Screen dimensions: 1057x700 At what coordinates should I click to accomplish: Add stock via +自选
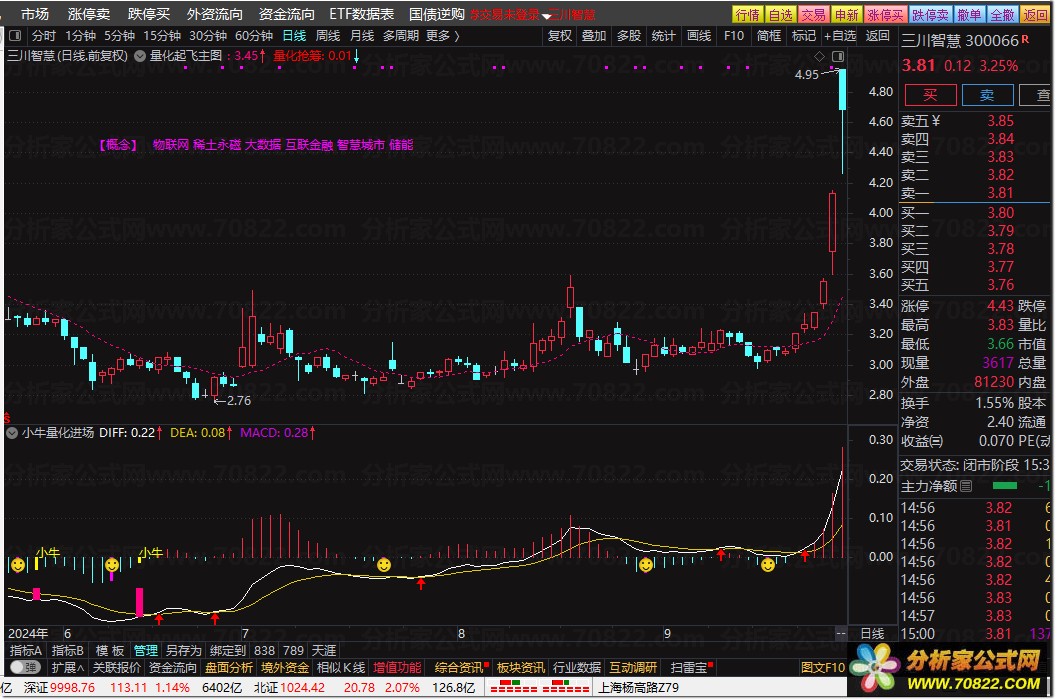[840, 36]
